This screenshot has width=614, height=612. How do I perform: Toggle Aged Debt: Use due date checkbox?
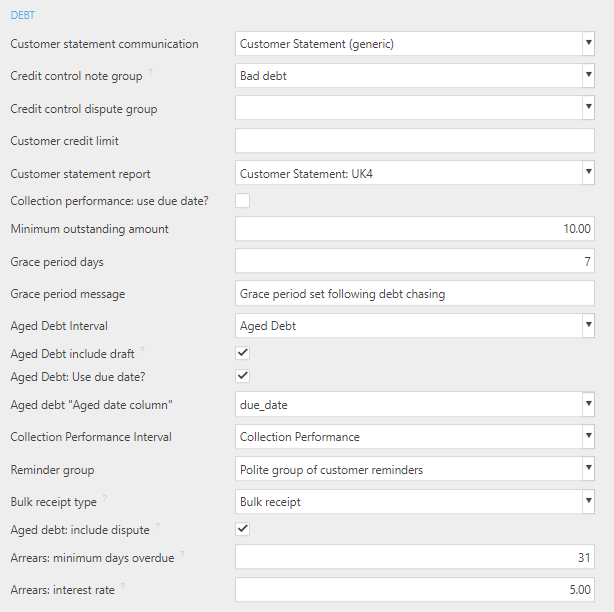(242, 376)
